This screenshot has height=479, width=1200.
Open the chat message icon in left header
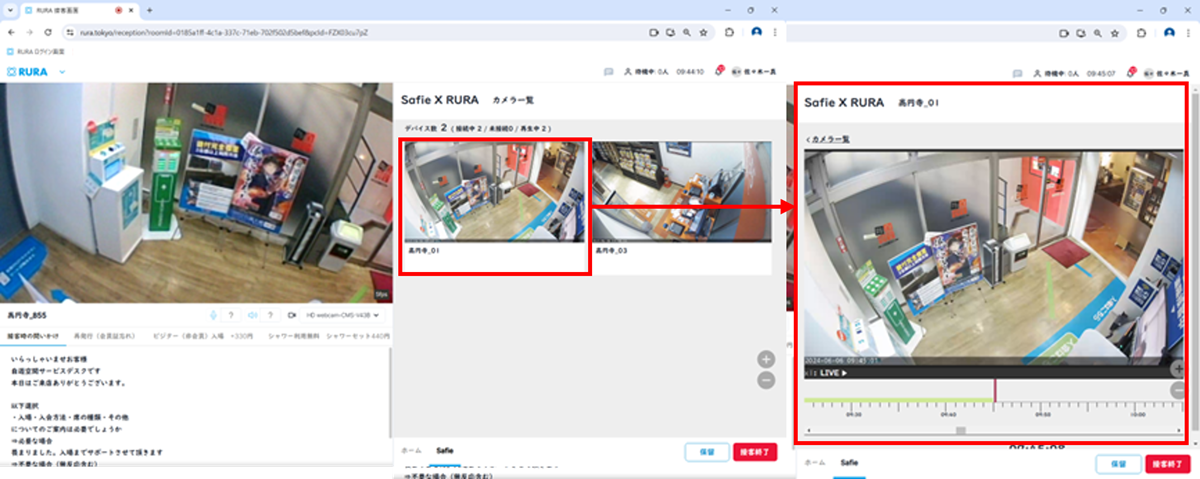[608, 72]
